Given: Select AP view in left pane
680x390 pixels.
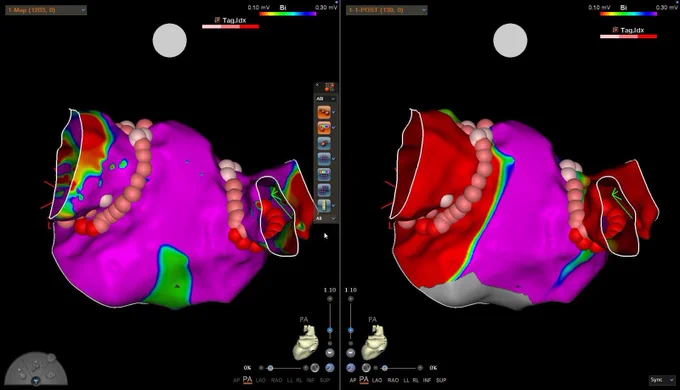Looking at the screenshot, I should tap(236, 380).
